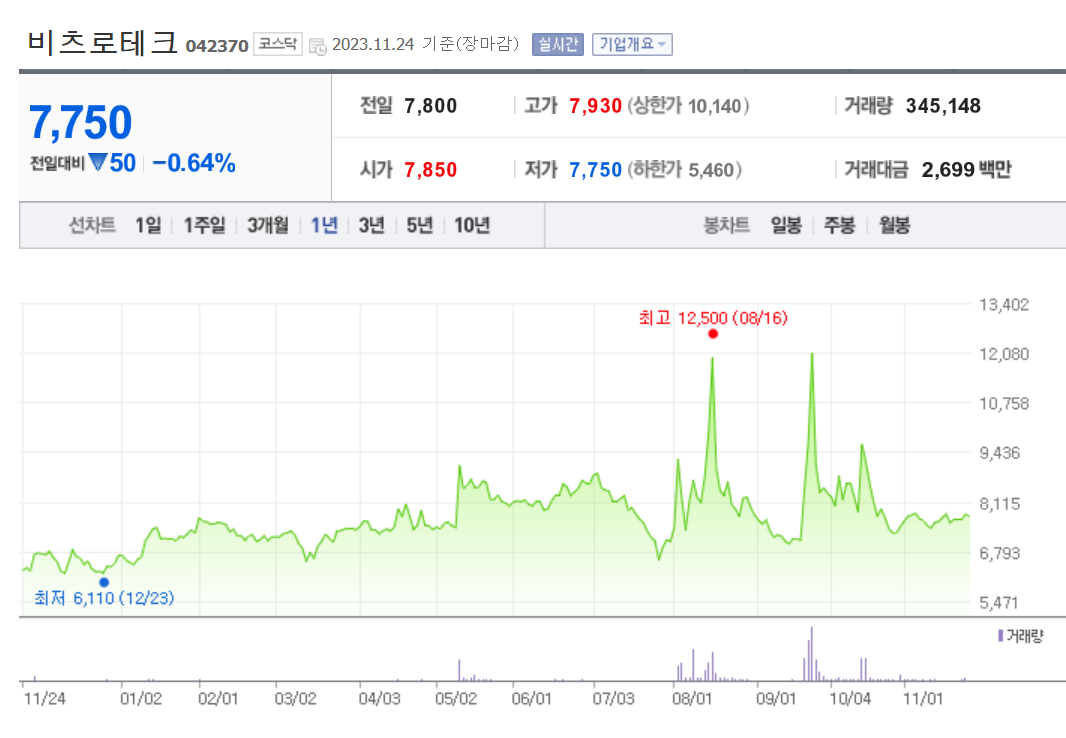Click the 12,080 y-axis label

tap(1004, 354)
